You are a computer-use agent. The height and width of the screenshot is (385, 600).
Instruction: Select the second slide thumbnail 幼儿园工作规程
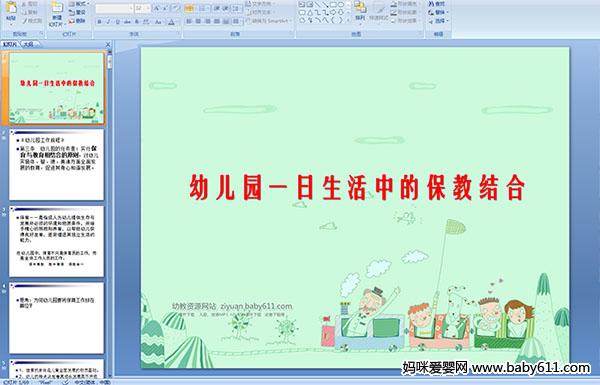(56, 165)
